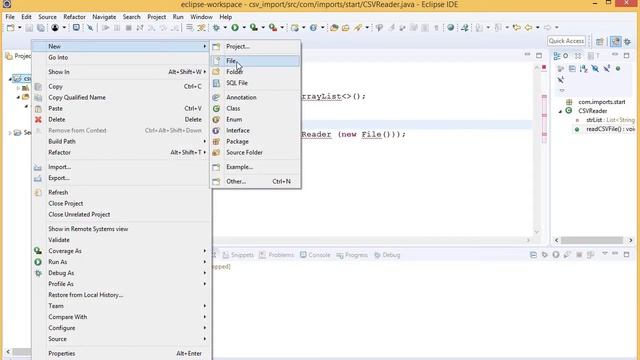Open the Refactor menu in menu bar

[x=74, y=17]
